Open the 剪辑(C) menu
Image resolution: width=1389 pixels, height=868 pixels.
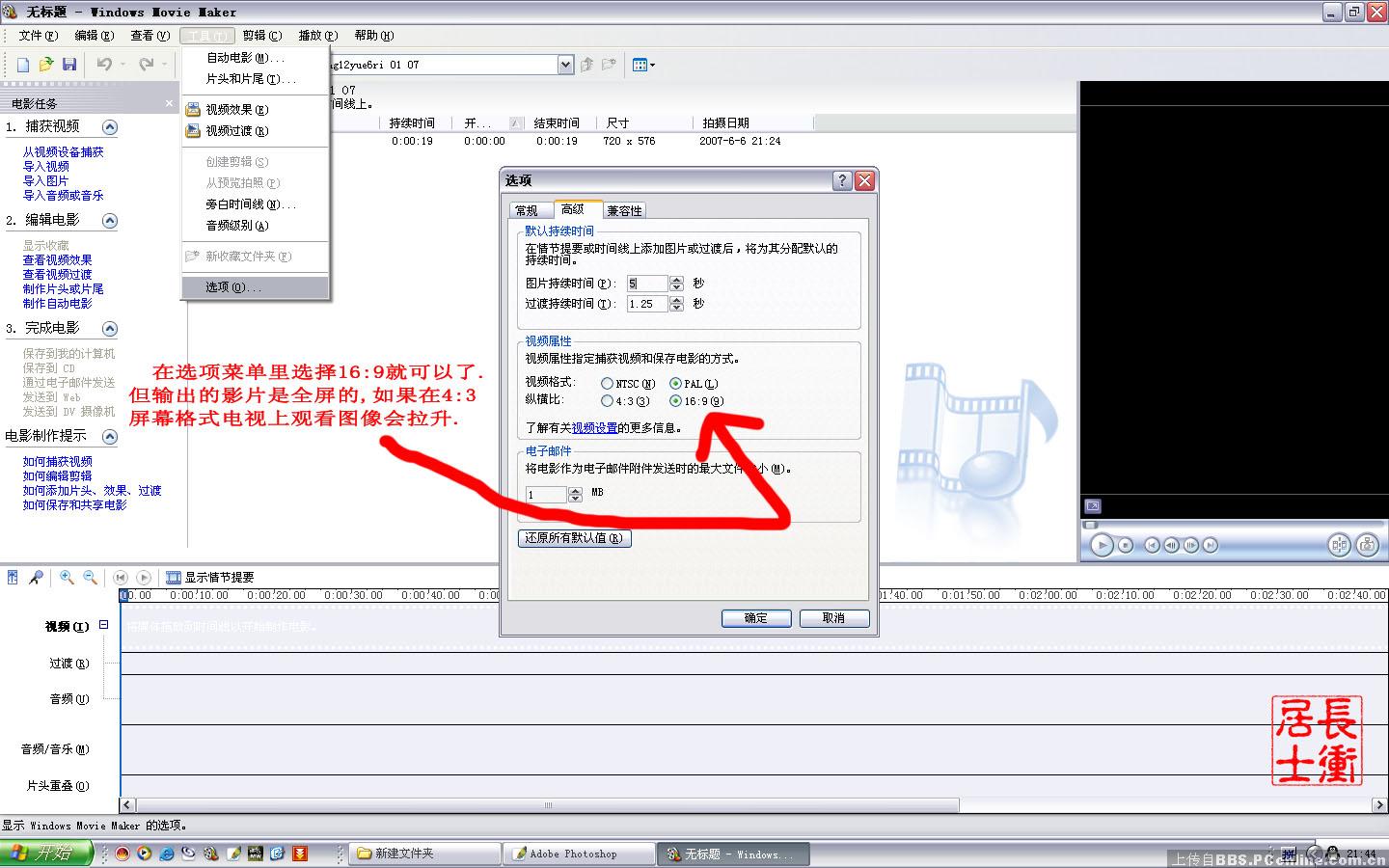point(262,36)
